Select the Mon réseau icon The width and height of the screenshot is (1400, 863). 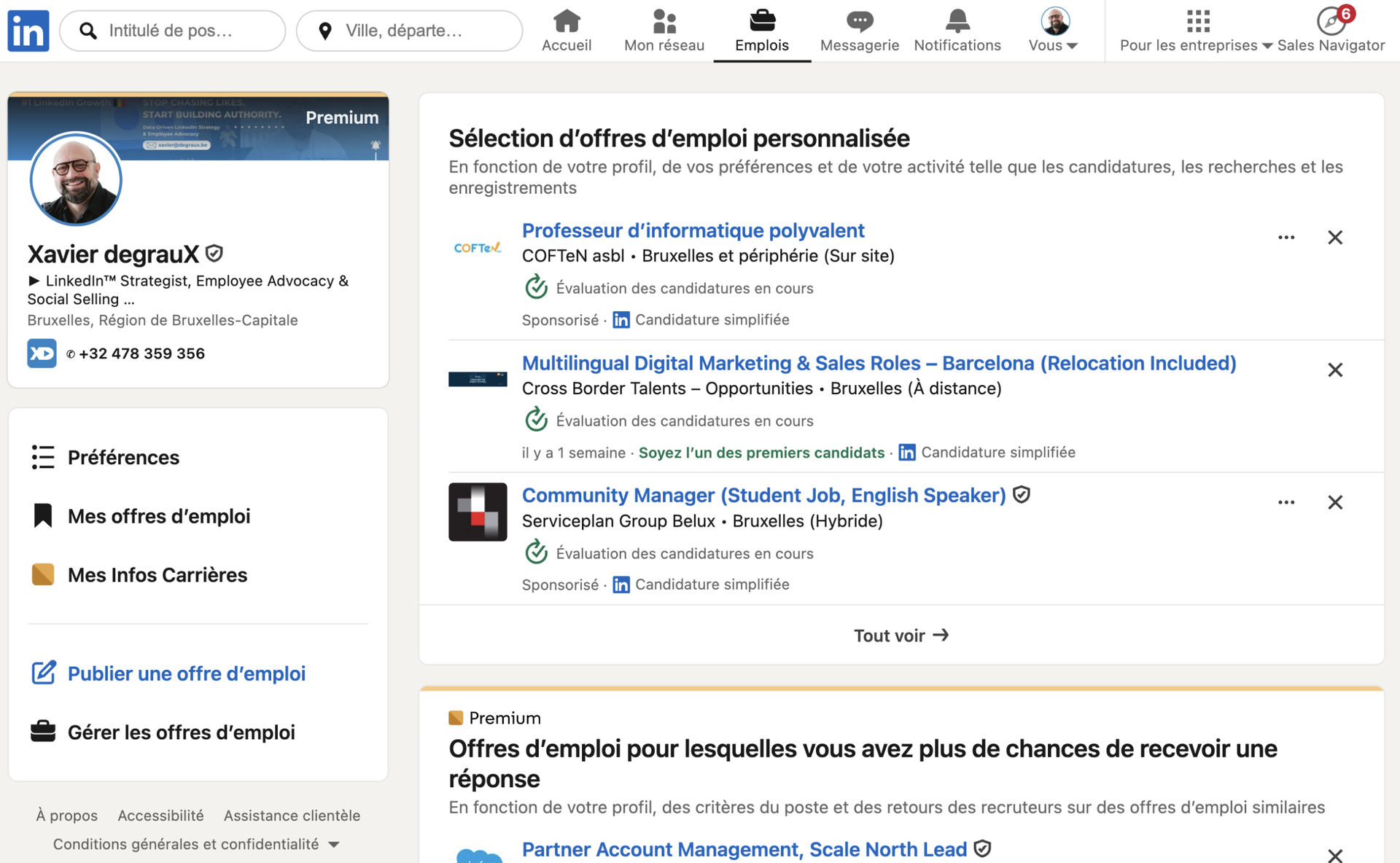click(664, 22)
